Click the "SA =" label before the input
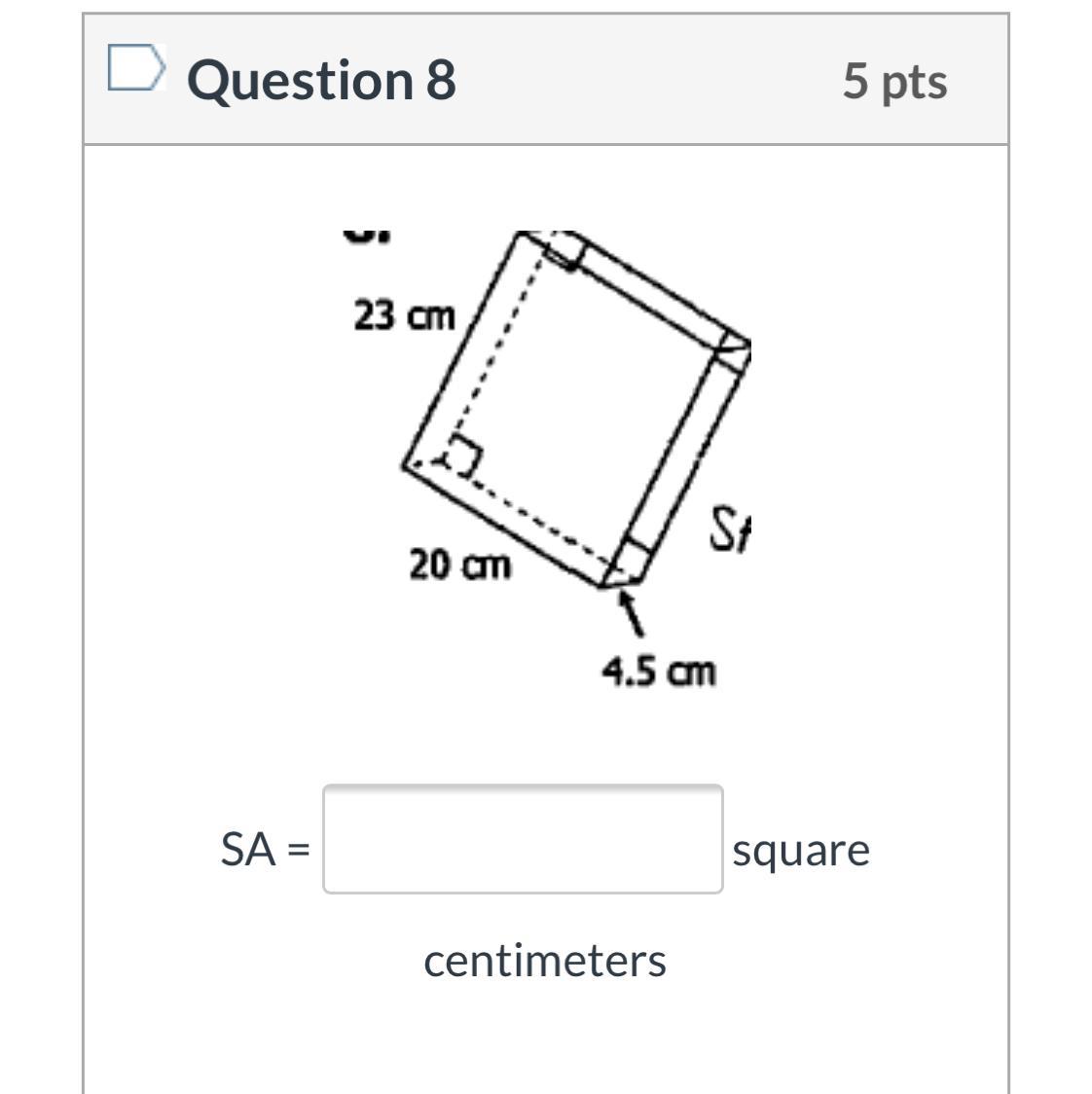Screen dimensions: 1092x1094 (265, 850)
